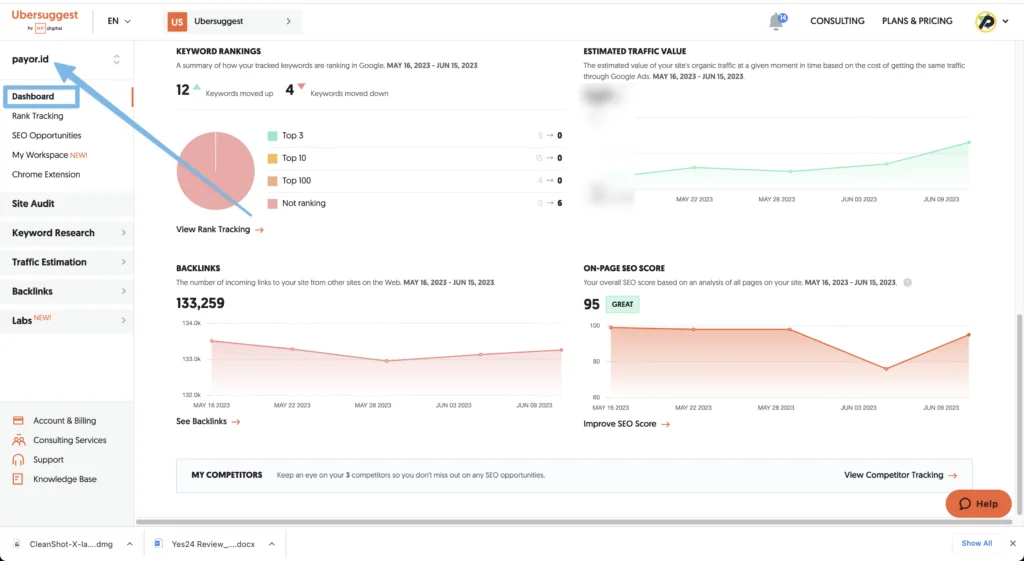Open CONSULTING in the top navigation
Screen dimensions: 1024x561
click(x=837, y=21)
